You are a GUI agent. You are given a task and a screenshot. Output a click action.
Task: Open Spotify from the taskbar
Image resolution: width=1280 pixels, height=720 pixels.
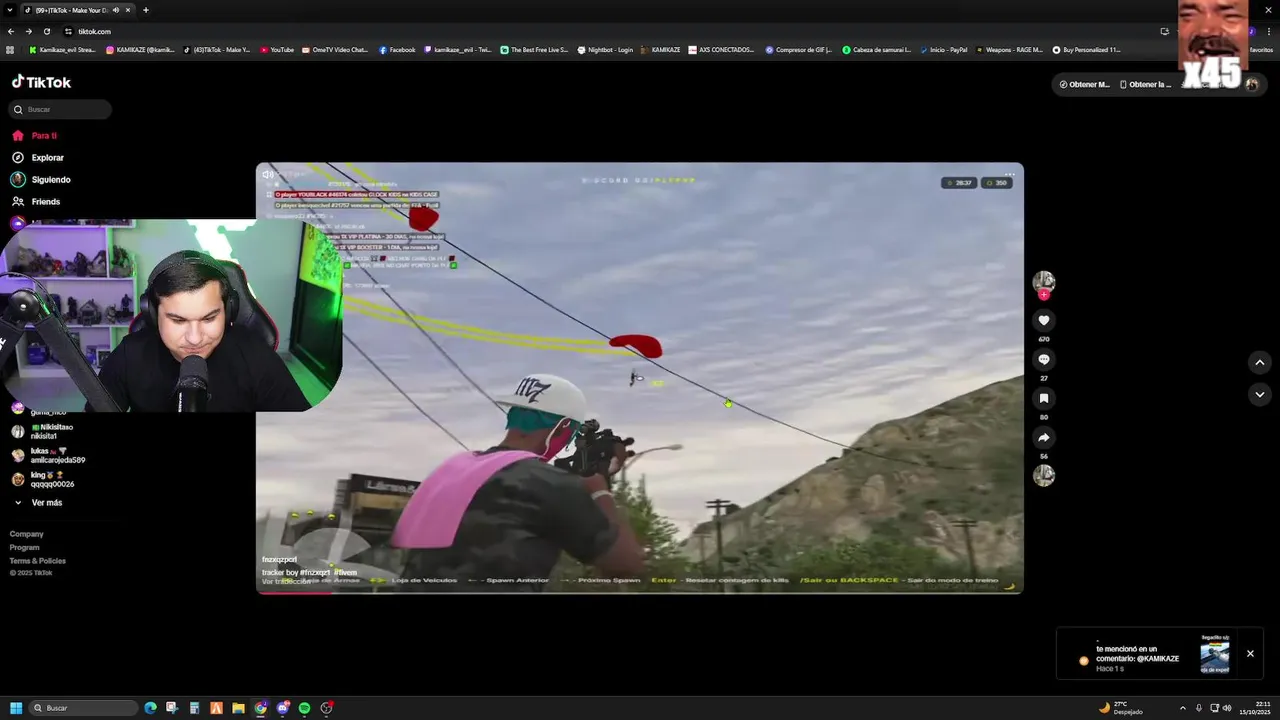tap(304, 708)
